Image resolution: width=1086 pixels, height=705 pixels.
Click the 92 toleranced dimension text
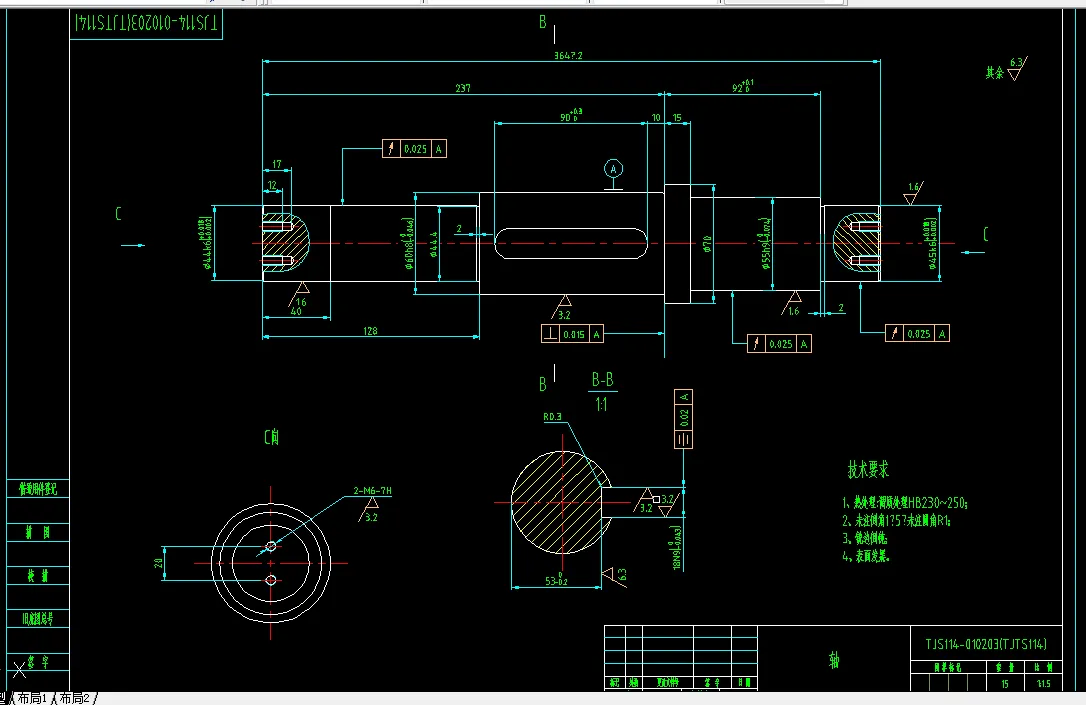(x=742, y=87)
